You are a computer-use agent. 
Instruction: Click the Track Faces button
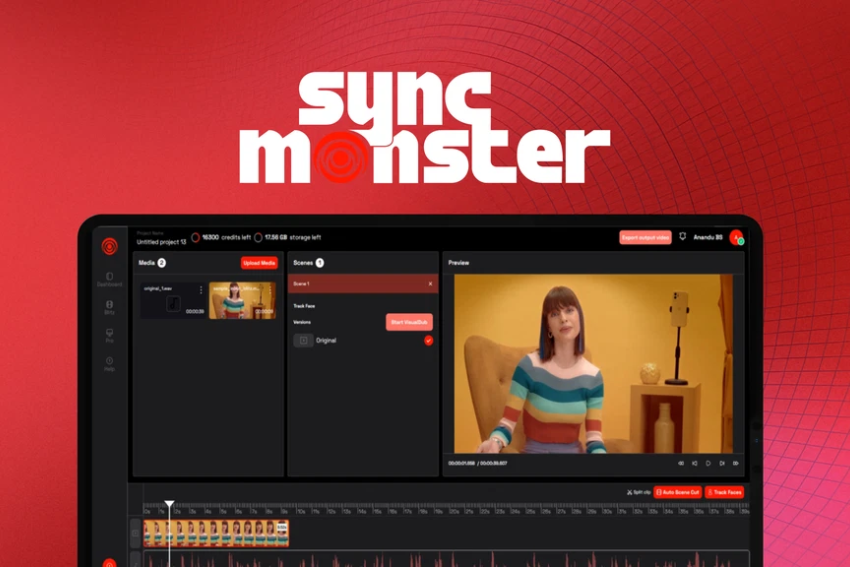(x=724, y=492)
